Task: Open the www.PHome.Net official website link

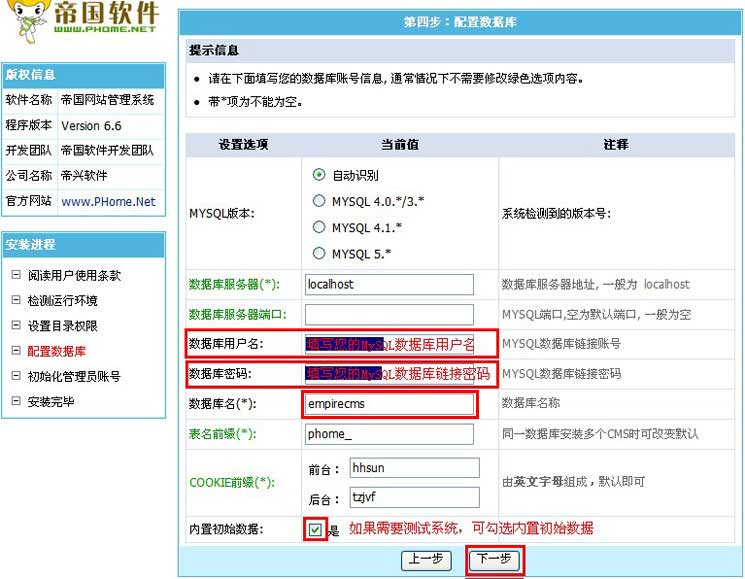Action: point(108,201)
